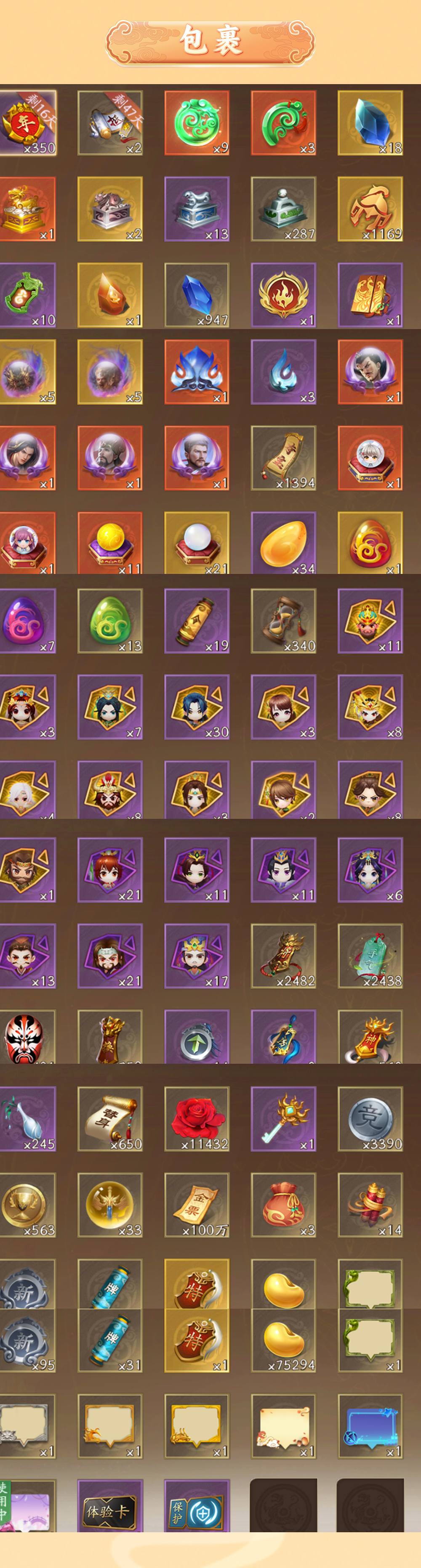Screen dimensions: 421x1568
Task: Select the red lucky bag x3
Action: (283, 1205)
